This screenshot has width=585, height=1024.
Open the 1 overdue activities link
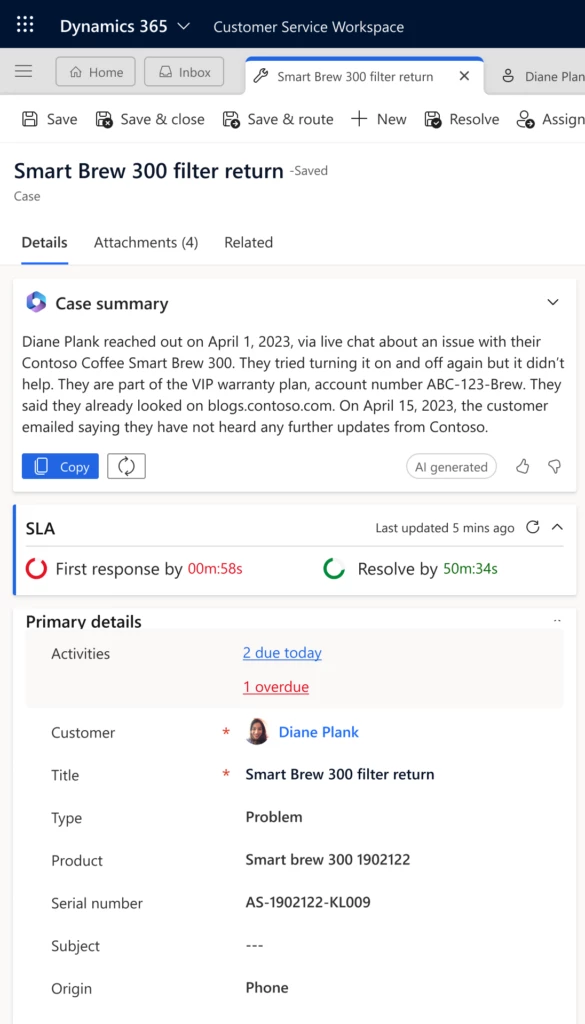pyautogui.click(x=276, y=686)
